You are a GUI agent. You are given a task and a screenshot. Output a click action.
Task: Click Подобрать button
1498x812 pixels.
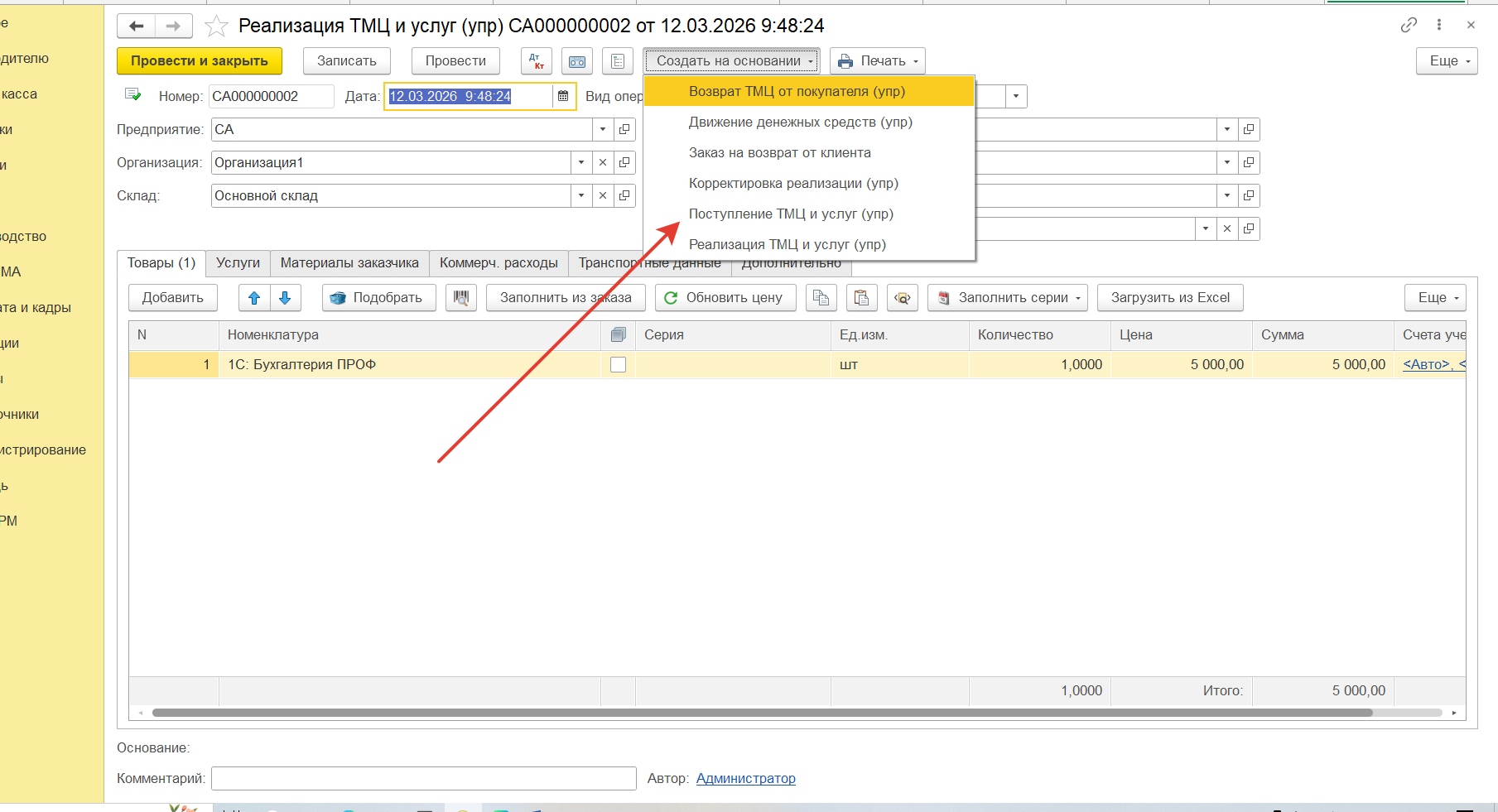point(379,298)
